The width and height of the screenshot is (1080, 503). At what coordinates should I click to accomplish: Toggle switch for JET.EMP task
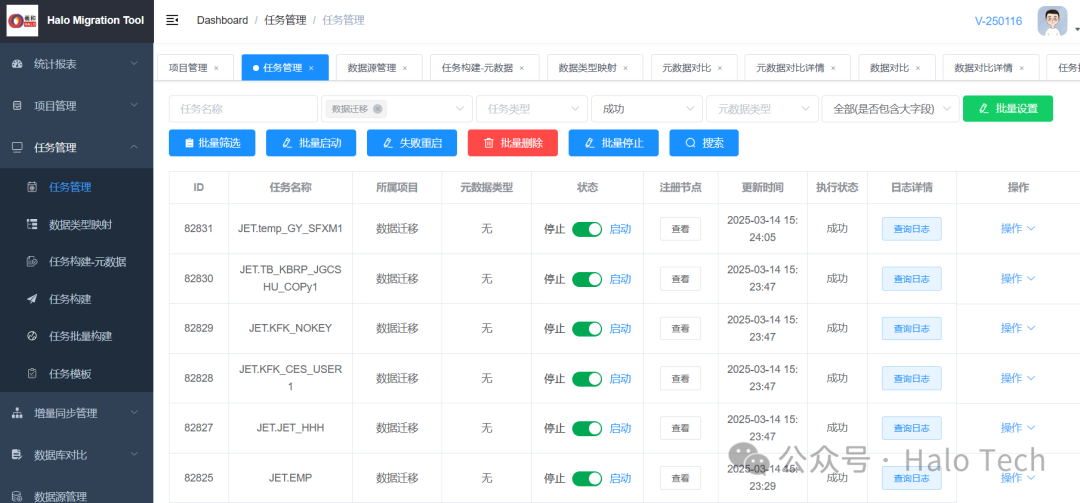click(587, 478)
